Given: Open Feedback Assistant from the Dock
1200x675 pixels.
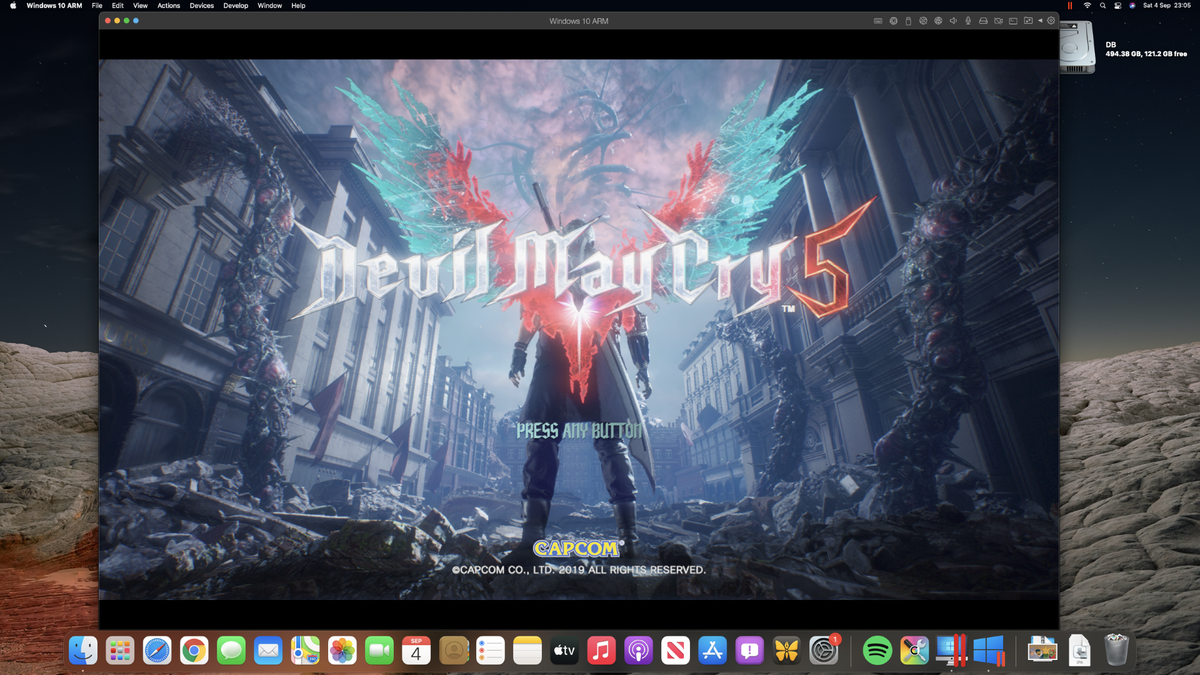Looking at the screenshot, I should click(x=749, y=651).
